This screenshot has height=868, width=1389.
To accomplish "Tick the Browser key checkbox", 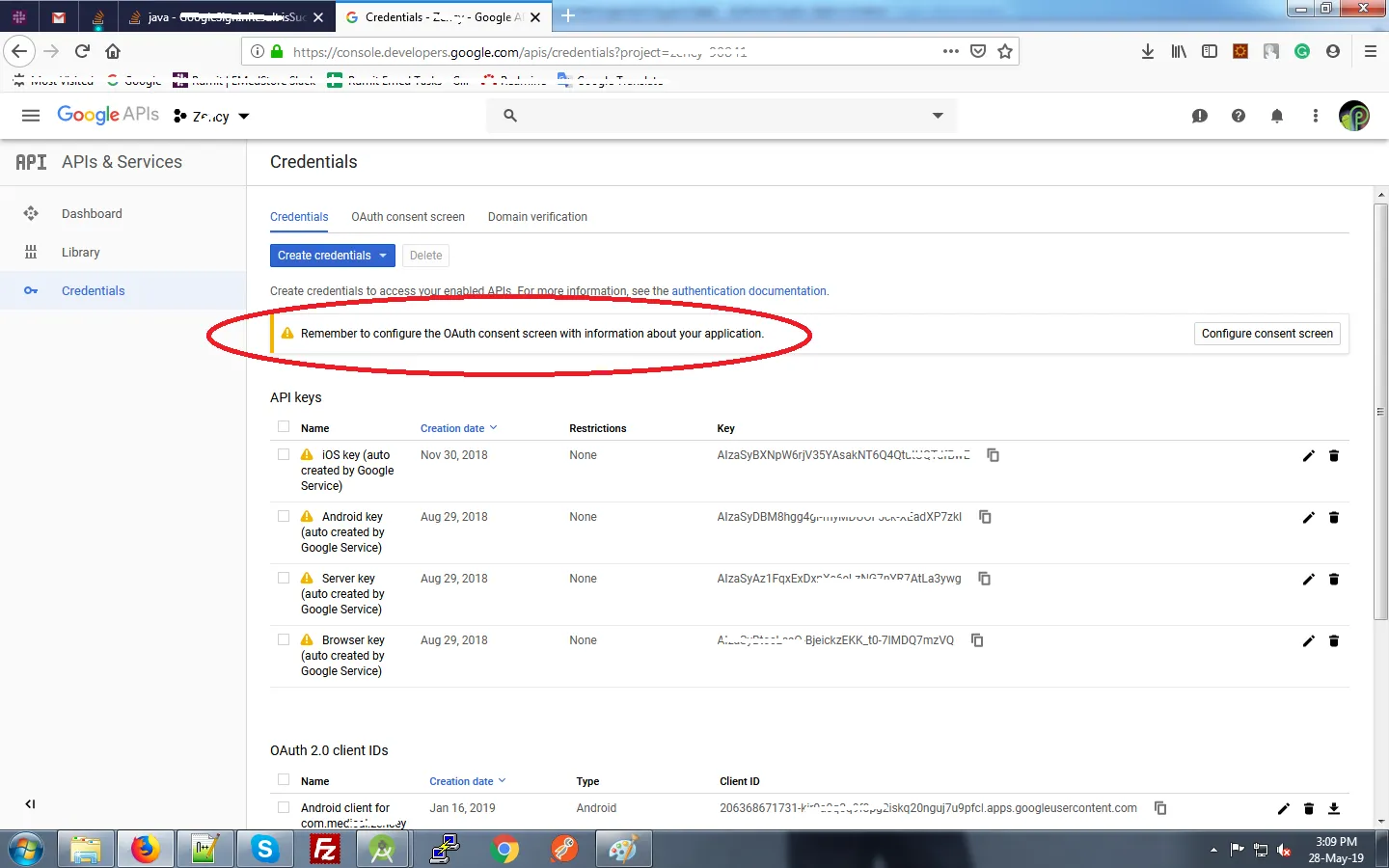I will (284, 639).
